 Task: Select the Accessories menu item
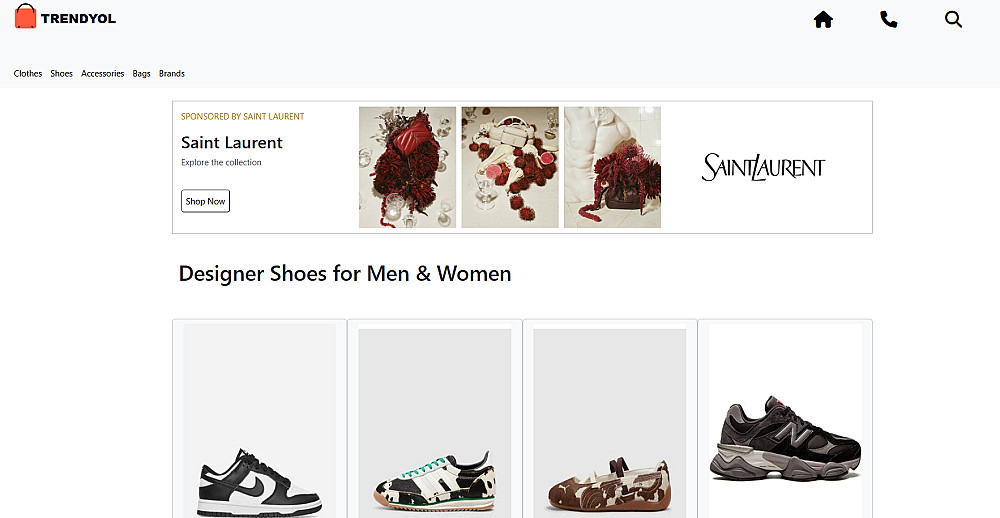click(103, 73)
